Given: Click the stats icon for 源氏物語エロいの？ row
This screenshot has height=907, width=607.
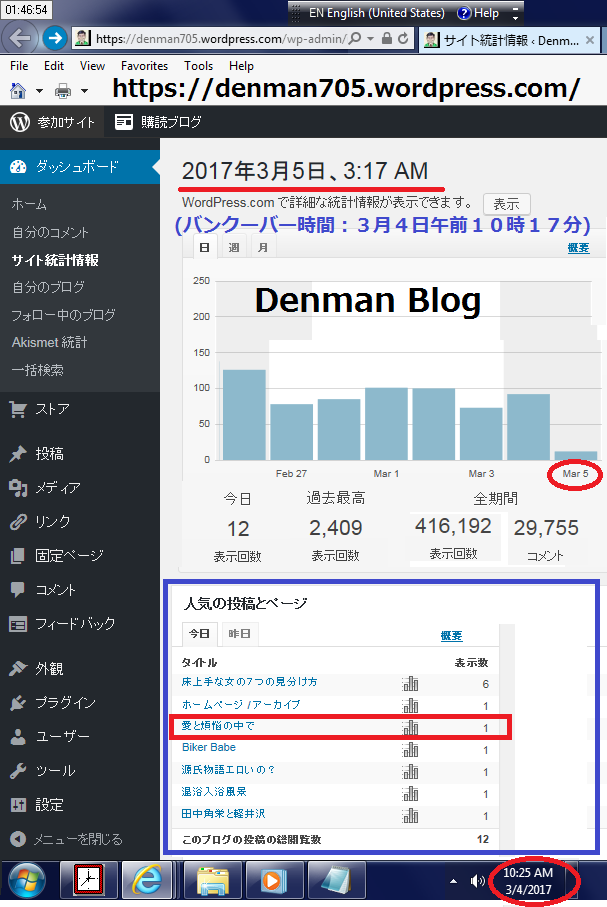Looking at the screenshot, I should tap(410, 772).
